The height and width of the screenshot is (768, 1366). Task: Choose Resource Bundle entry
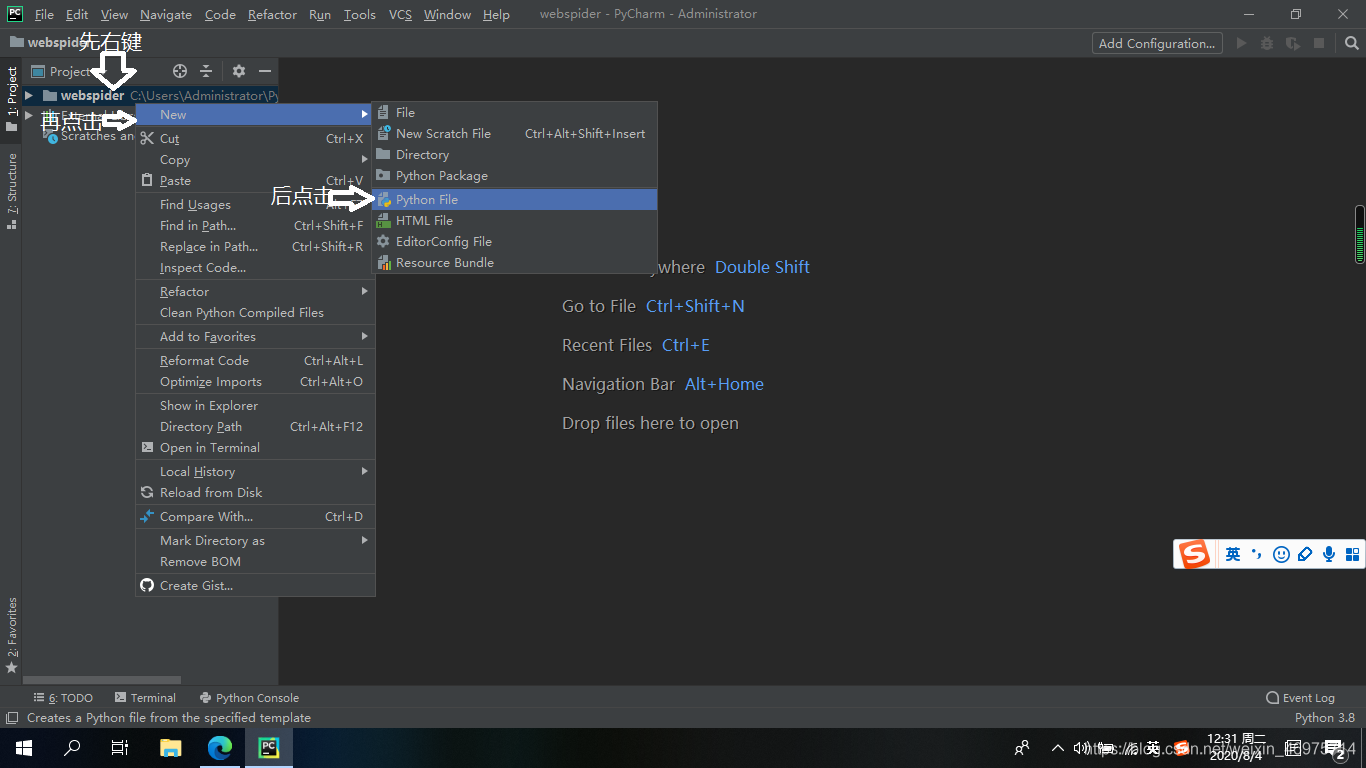515,262
